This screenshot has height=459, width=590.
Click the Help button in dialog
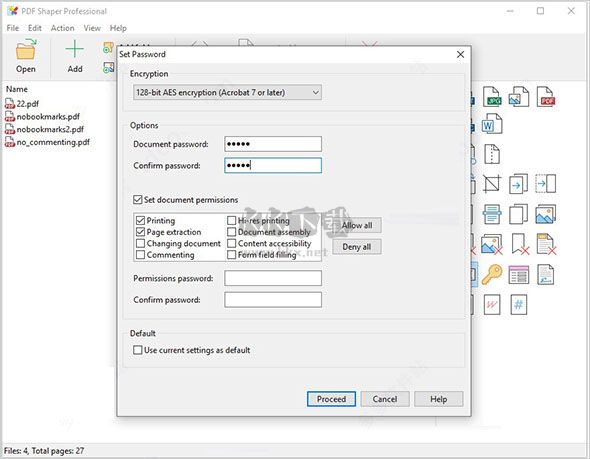pos(439,399)
